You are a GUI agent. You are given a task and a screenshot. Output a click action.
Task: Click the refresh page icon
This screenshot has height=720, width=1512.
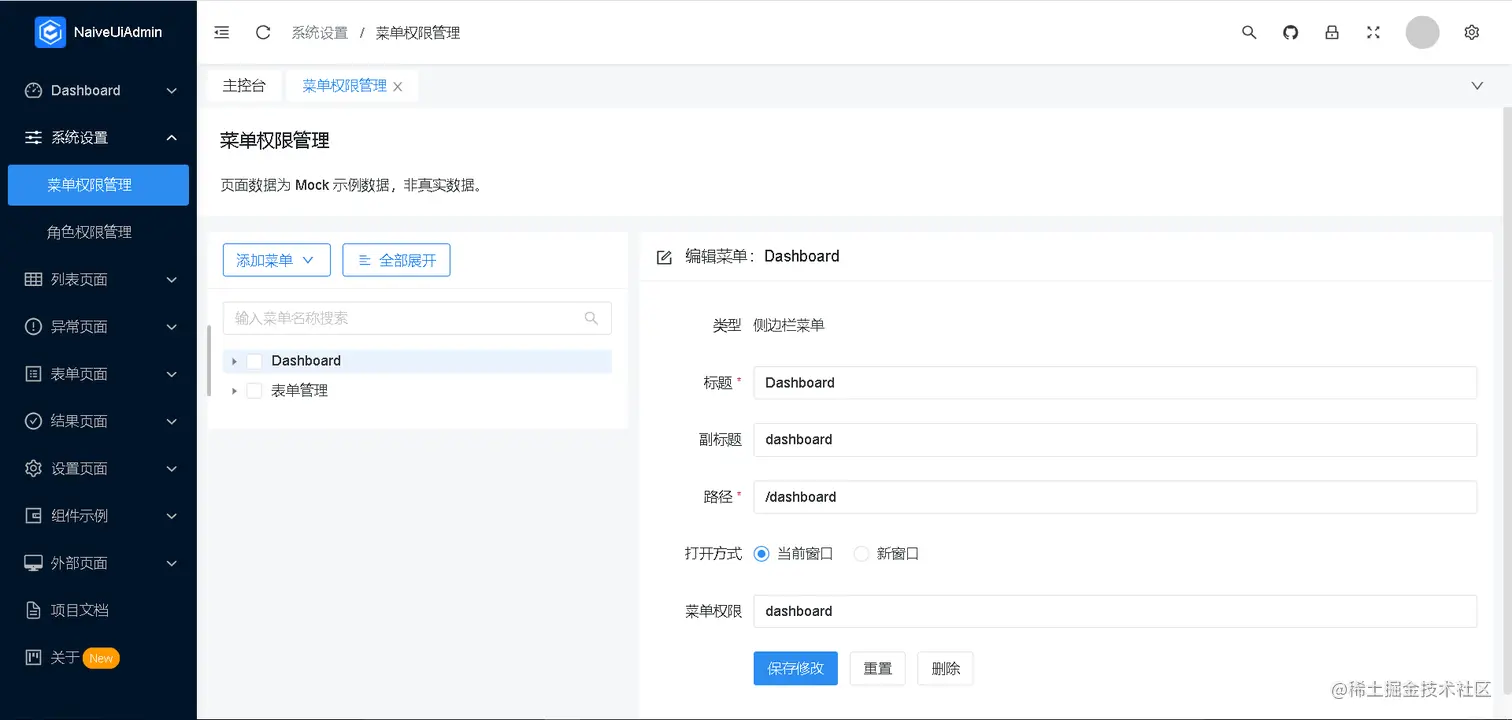(263, 32)
